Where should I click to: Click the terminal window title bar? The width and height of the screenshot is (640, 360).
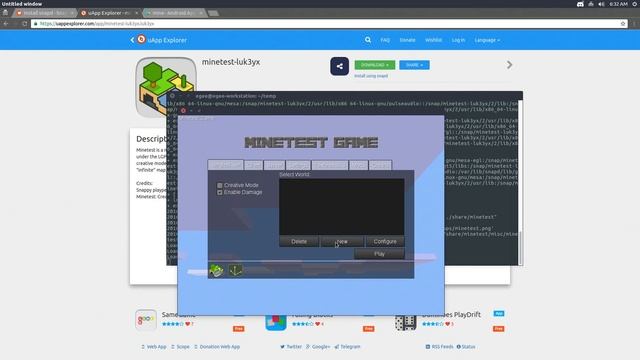point(344,96)
